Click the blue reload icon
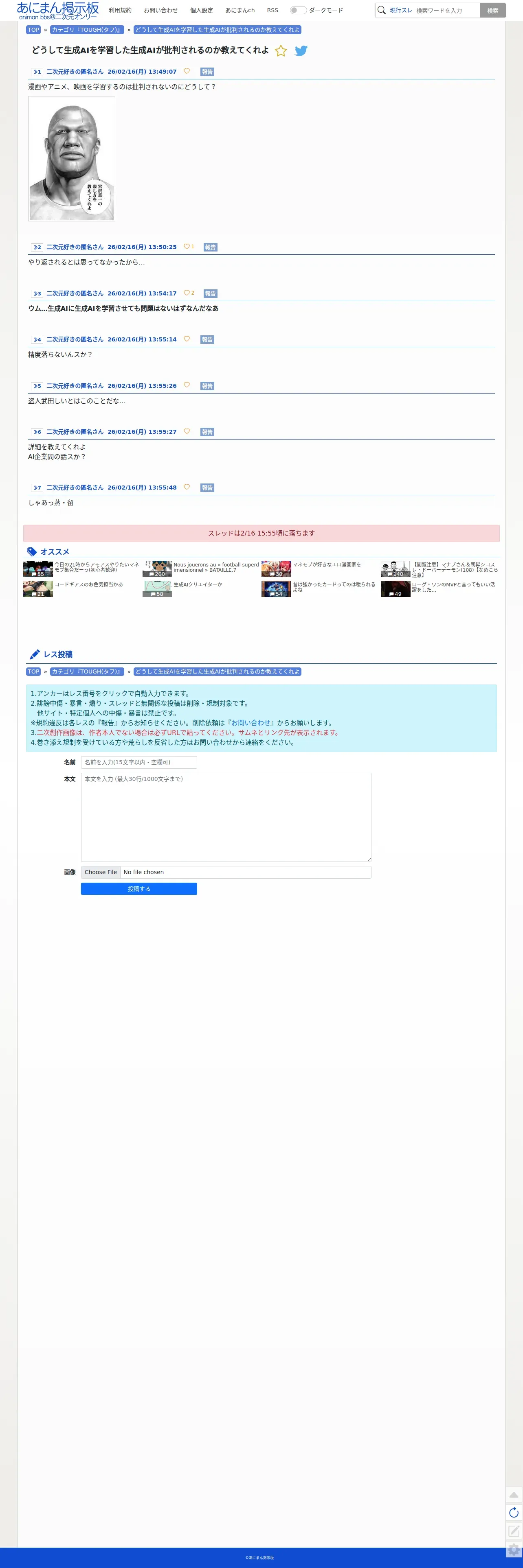 [x=514, y=1513]
